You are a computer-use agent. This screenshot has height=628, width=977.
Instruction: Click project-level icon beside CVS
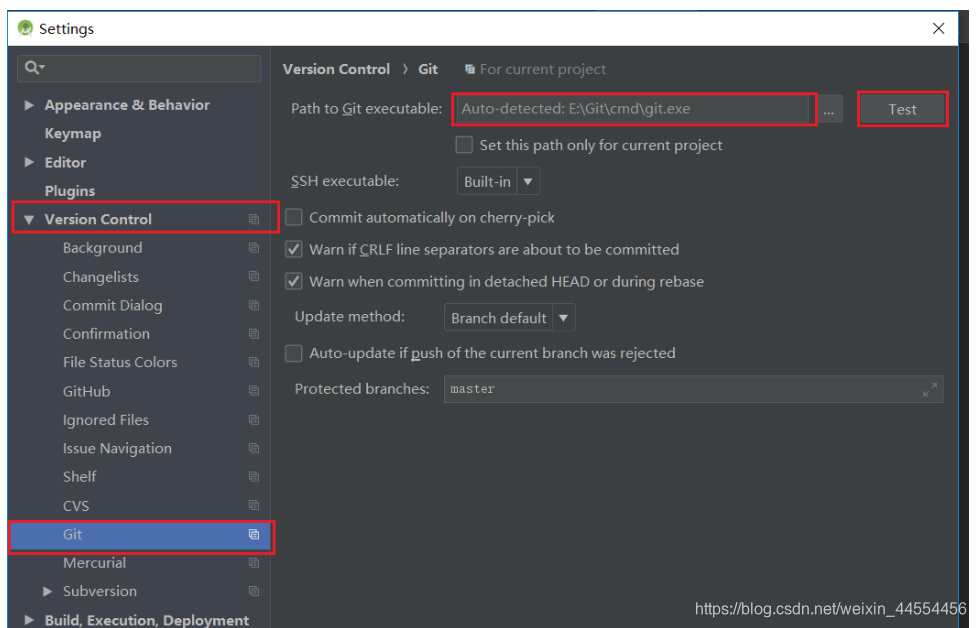coord(254,505)
